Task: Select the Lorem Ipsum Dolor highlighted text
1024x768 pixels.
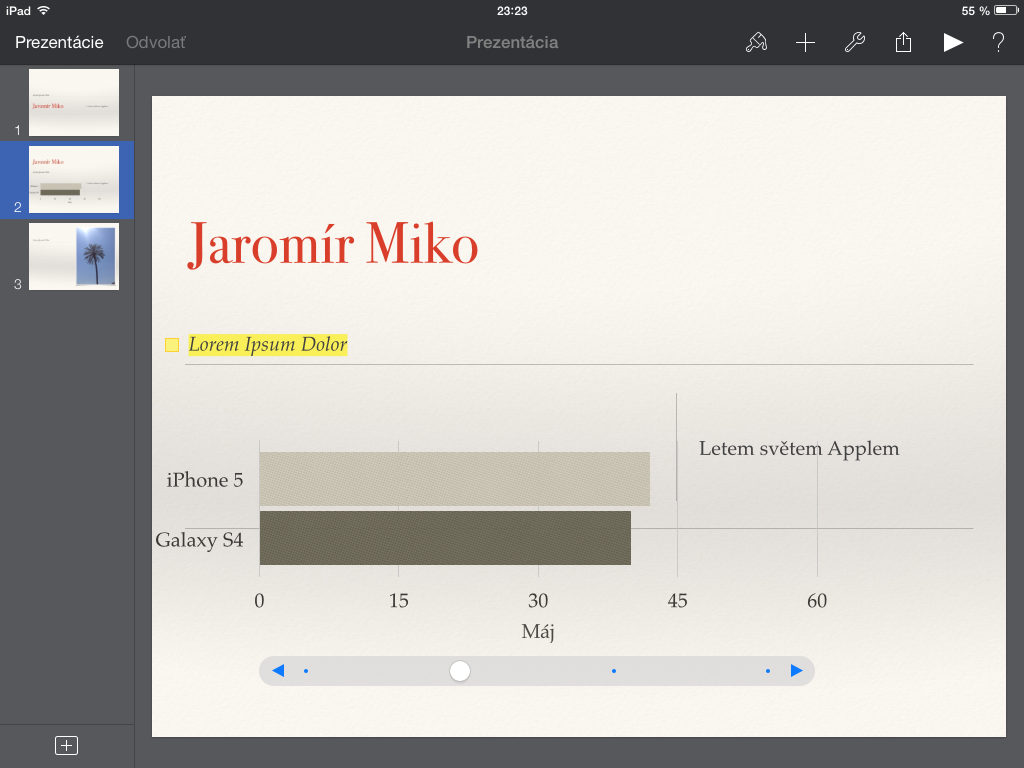Action: (268, 344)
